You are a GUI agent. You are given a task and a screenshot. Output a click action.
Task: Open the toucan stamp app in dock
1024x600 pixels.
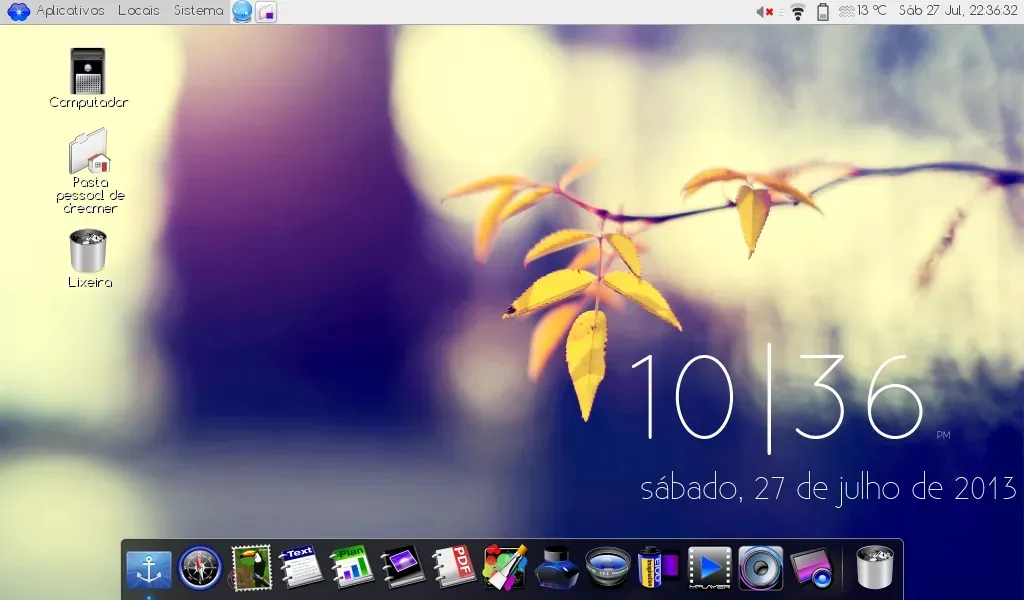click(251, 569)
